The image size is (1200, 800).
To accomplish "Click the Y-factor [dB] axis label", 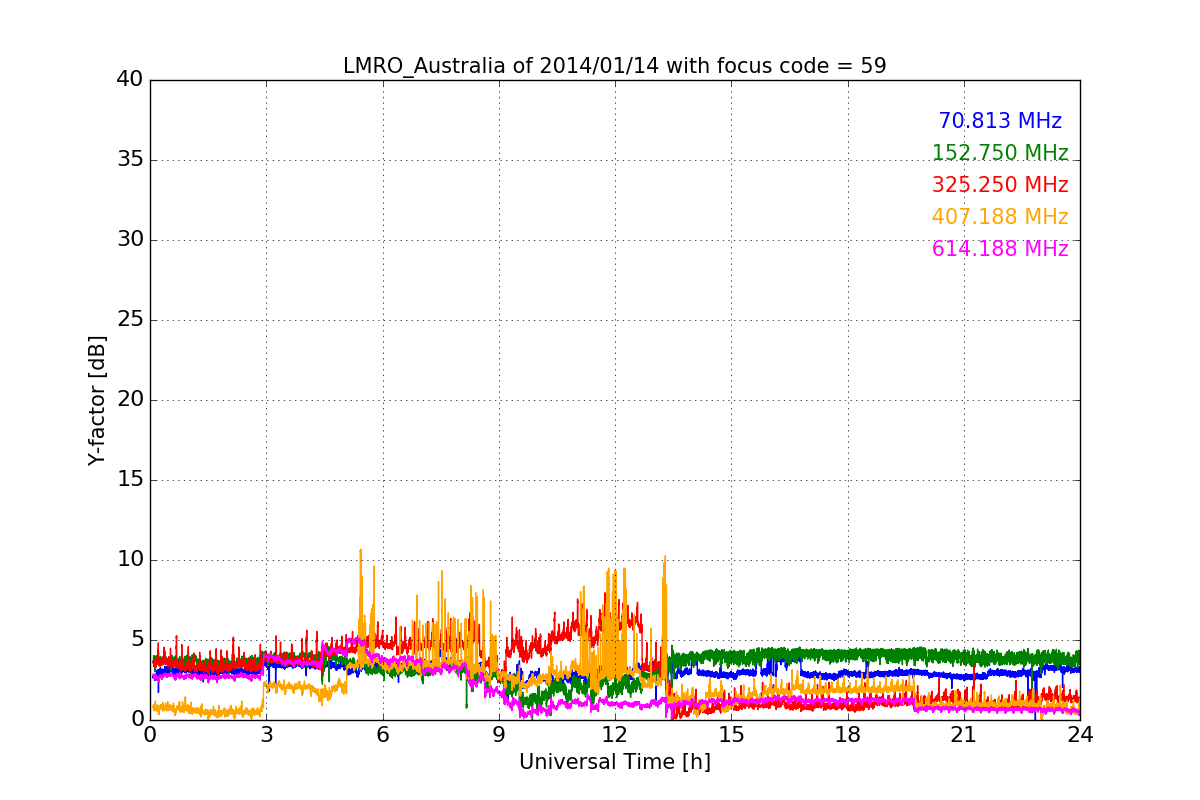I will click(97, 400).
